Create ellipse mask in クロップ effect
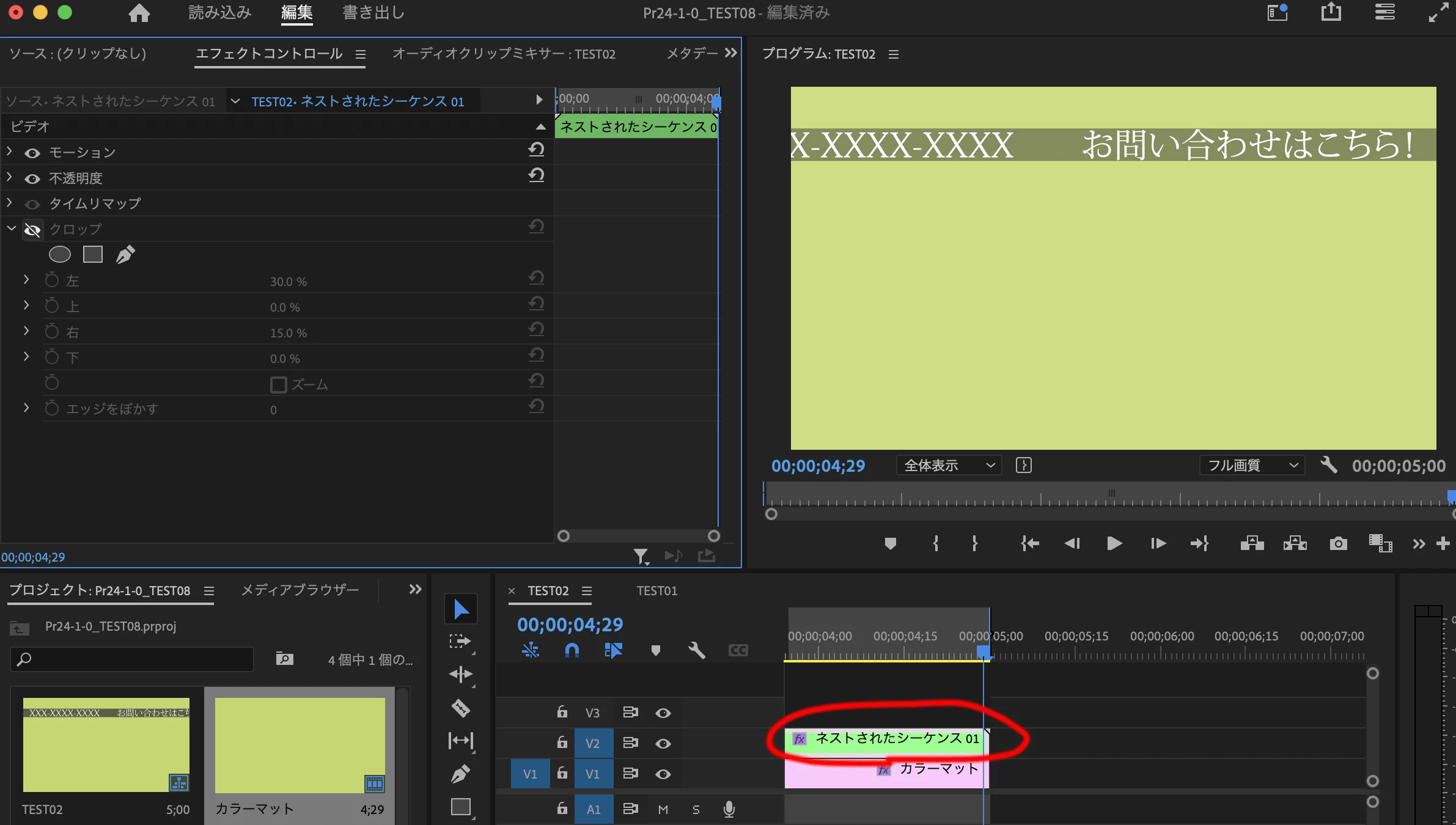This screenshot has height=825, width=1456. 60,254
